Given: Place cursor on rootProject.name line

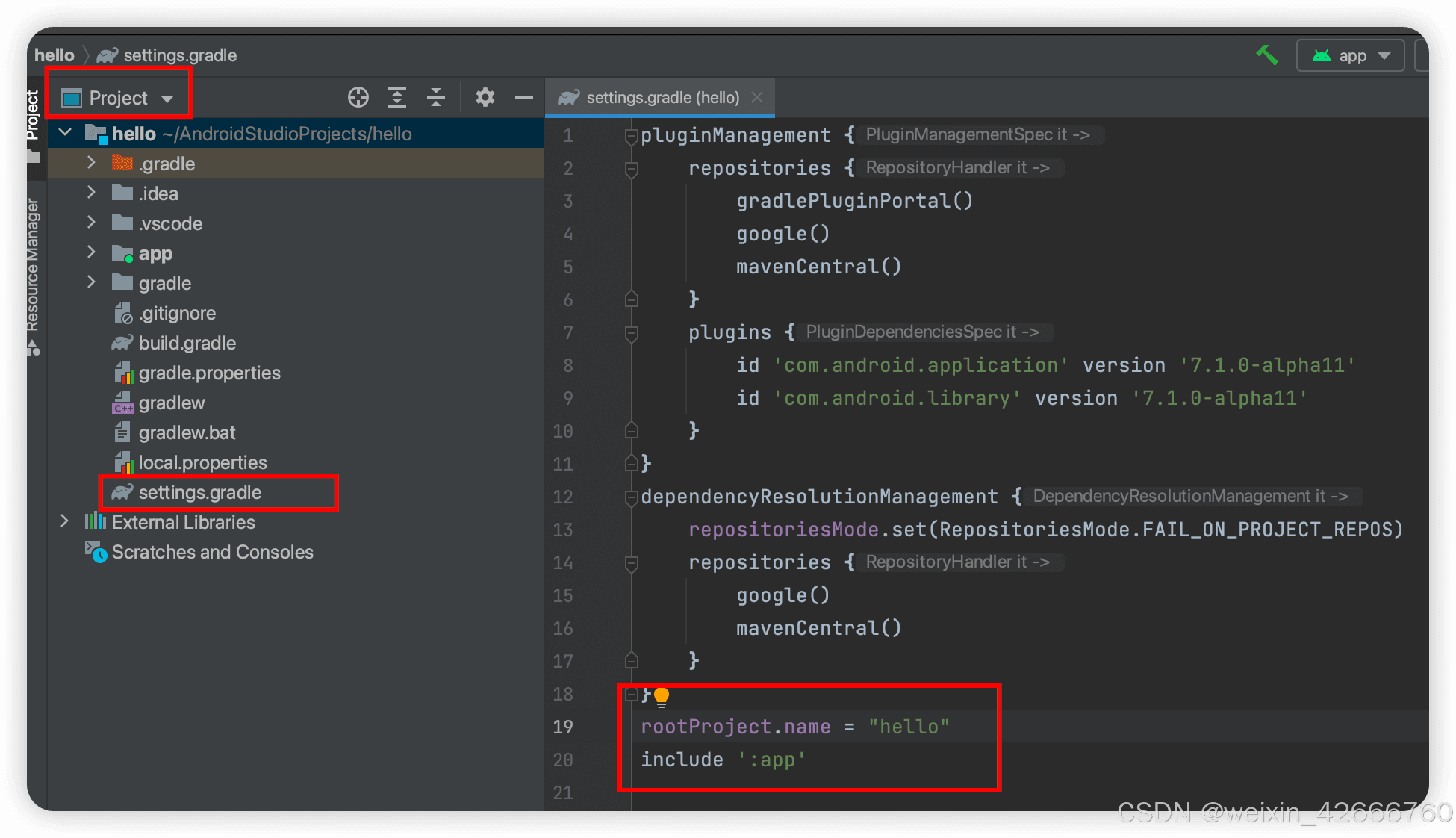Looking at the screenshot, I should [795, 727].
